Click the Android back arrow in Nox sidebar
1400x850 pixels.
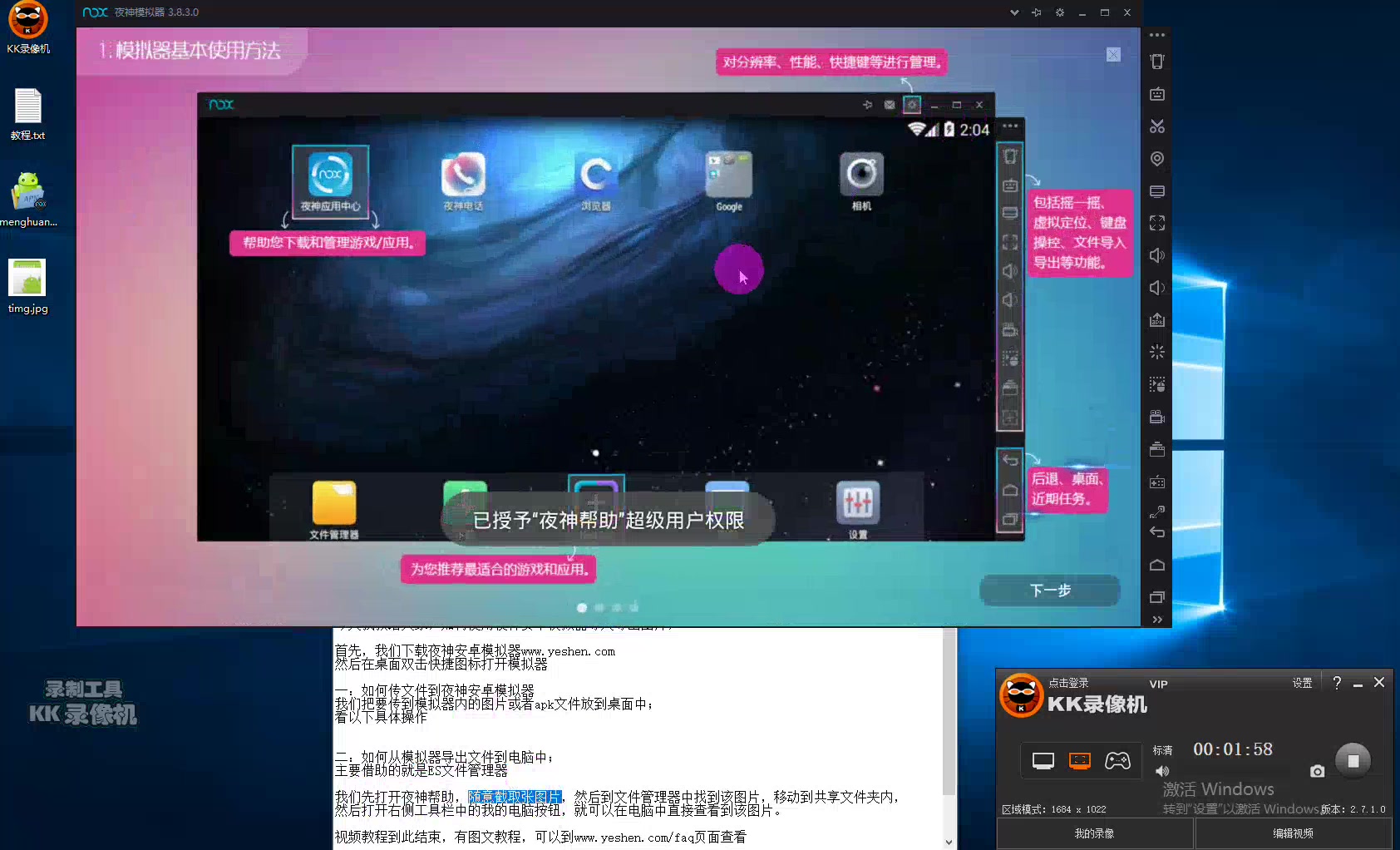[x=1156, y=532]
